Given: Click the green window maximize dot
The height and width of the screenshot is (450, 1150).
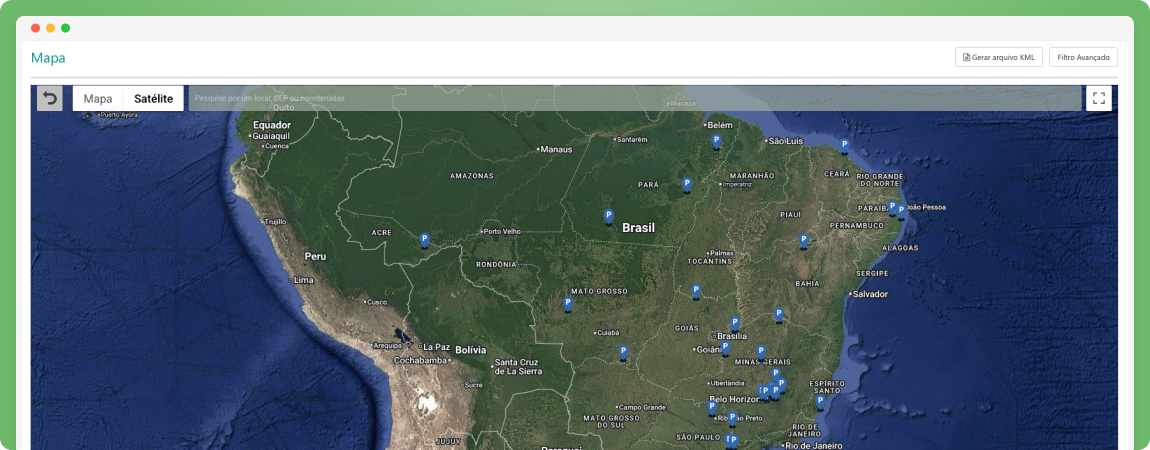Looking at the screenshot, I should (65, 28).
